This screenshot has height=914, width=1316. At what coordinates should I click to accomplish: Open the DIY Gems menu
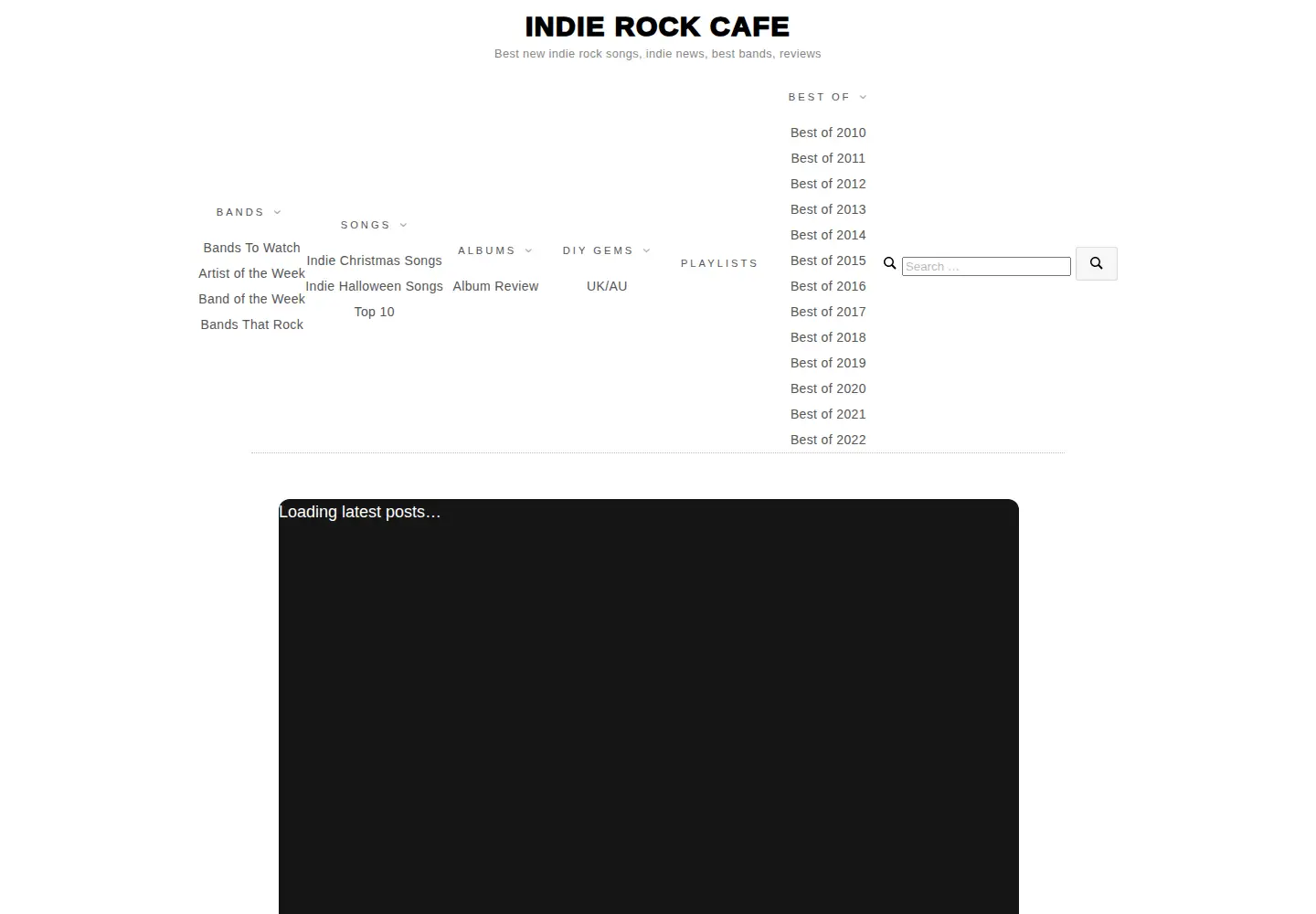pos(598,250)
